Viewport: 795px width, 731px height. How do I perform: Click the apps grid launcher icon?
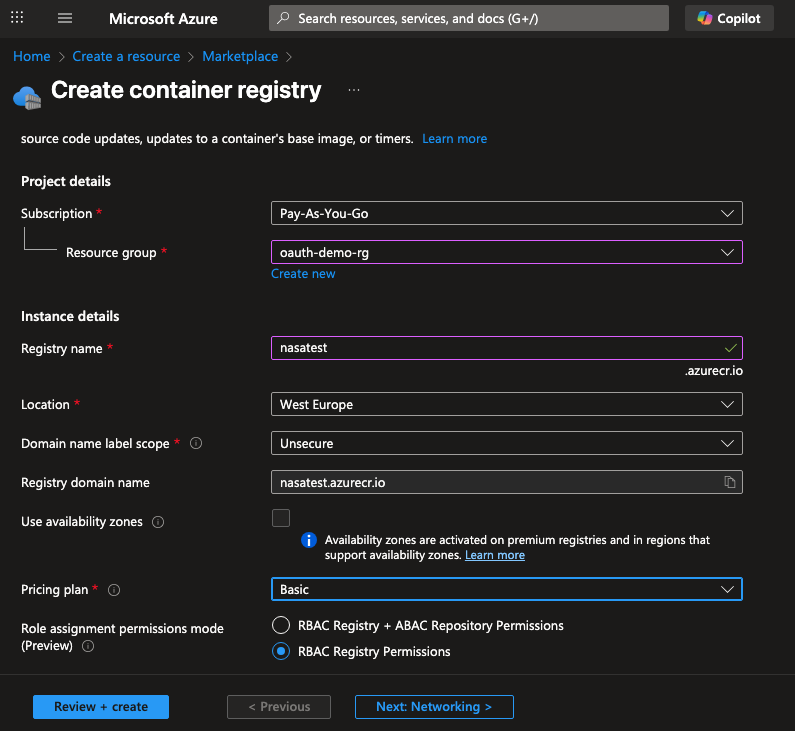pyautogui.click(x=19, y=18)
